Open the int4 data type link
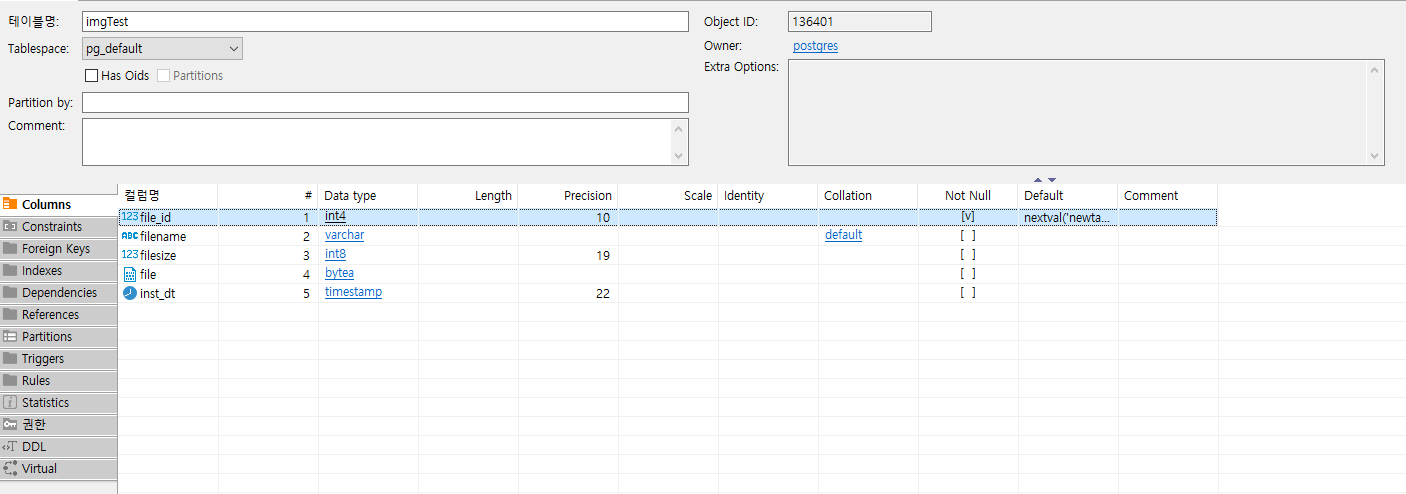The height and width of the screenshot is (494, 1406). point(335,216)
